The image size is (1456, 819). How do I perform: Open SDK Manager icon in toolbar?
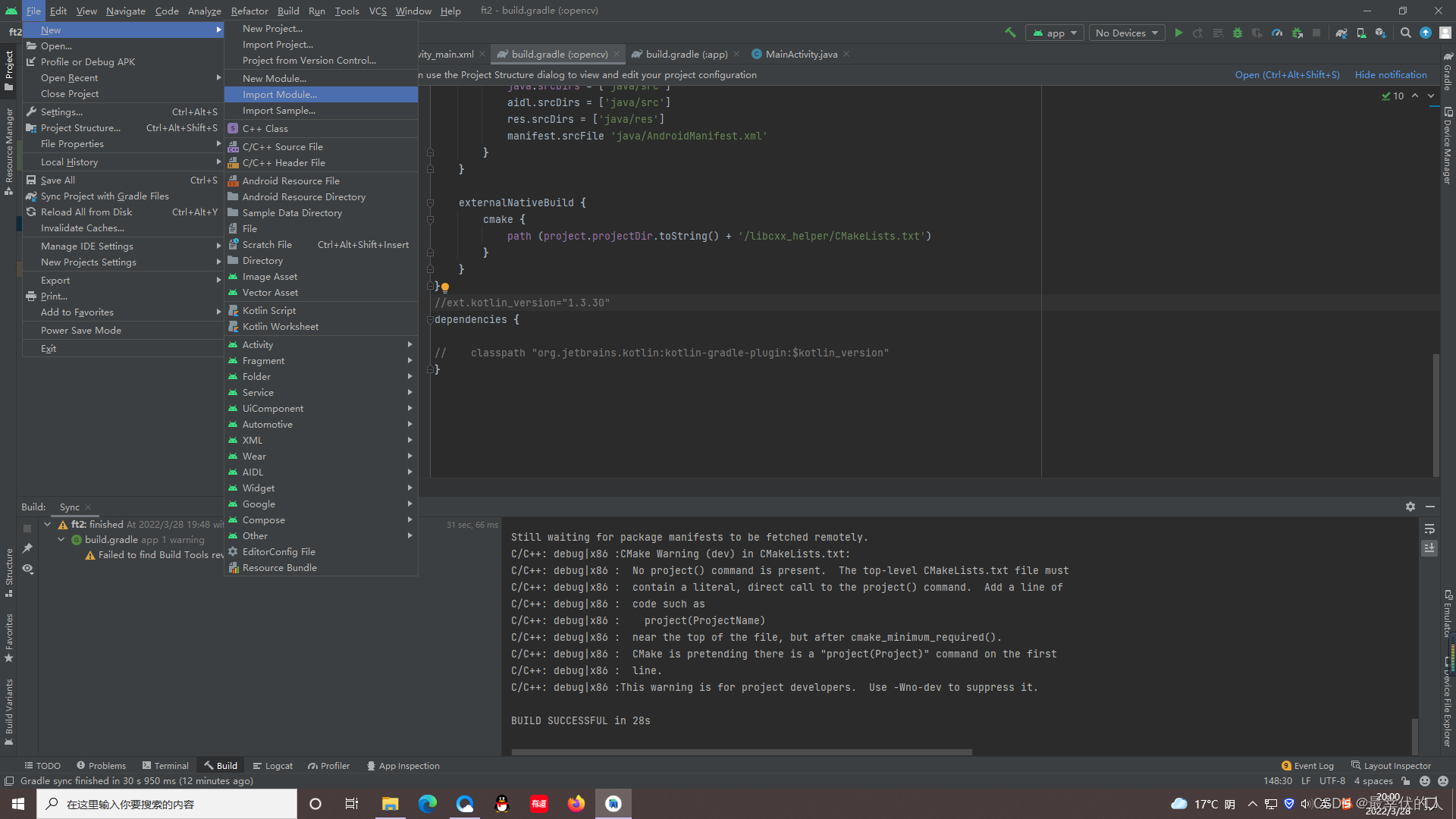click(x=1381, y=33)
